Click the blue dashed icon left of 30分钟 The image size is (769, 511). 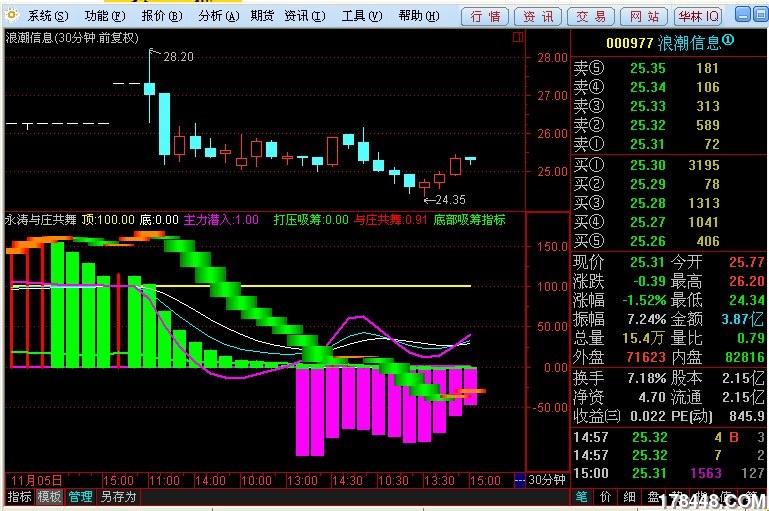[518, 481]
